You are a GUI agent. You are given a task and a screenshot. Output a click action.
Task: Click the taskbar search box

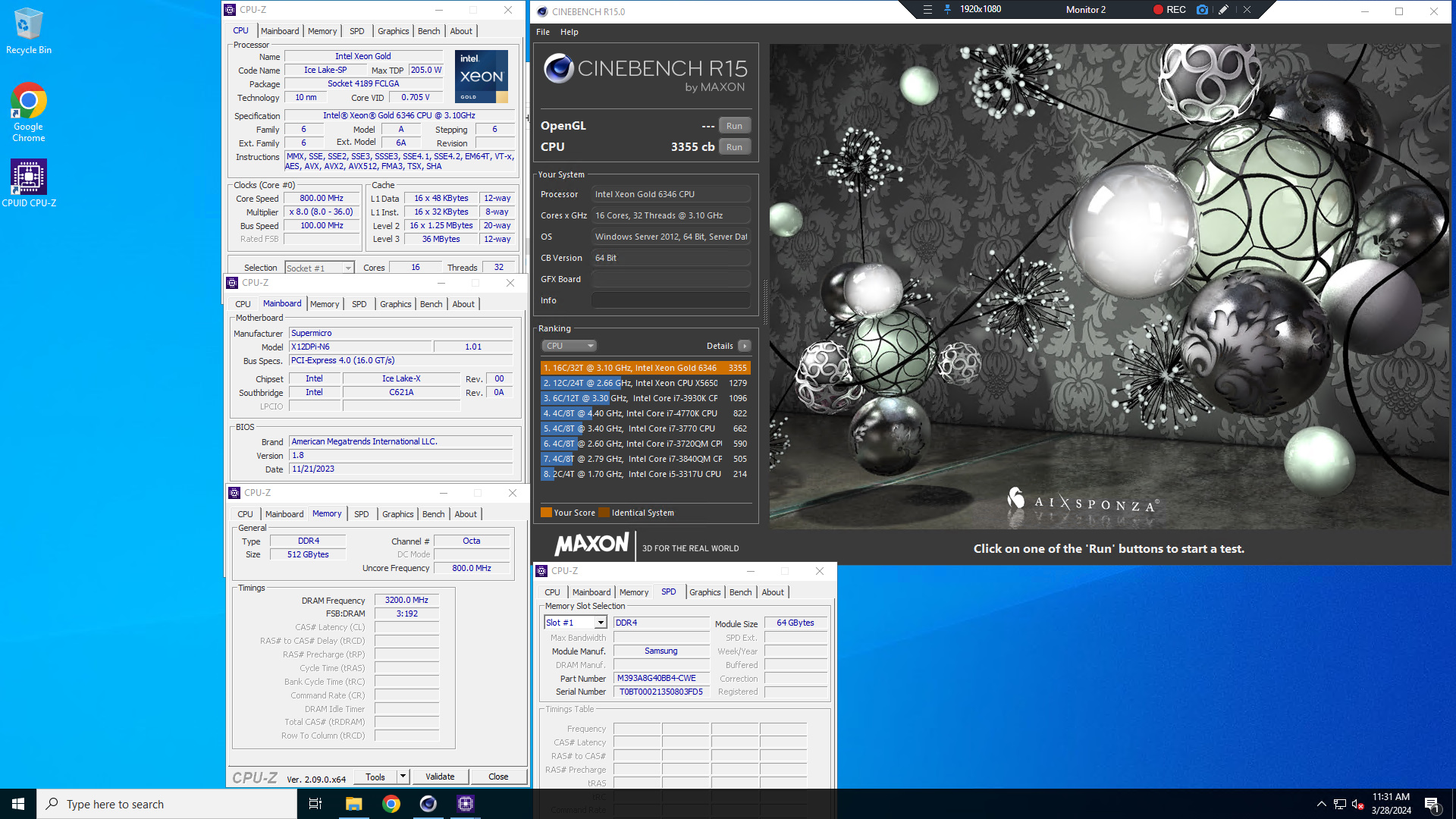(167, 804)
